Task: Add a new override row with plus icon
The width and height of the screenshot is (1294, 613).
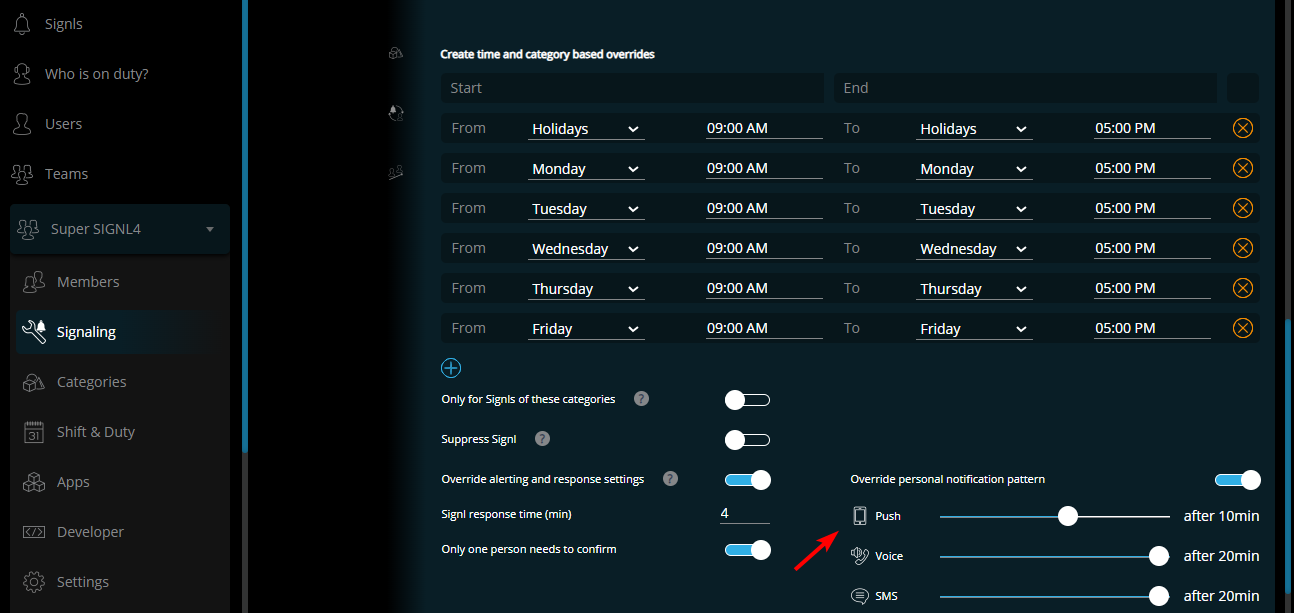Action: 451,368
